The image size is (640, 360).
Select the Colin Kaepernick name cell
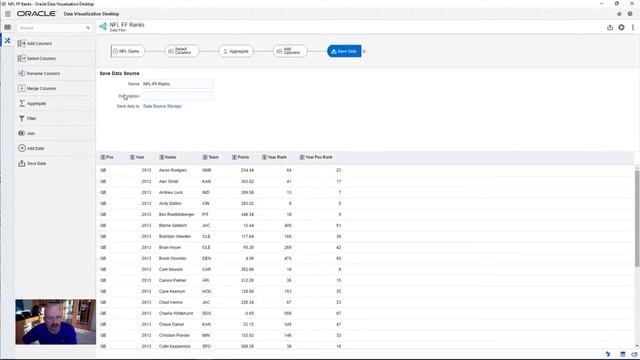click(x=175, y=347)
